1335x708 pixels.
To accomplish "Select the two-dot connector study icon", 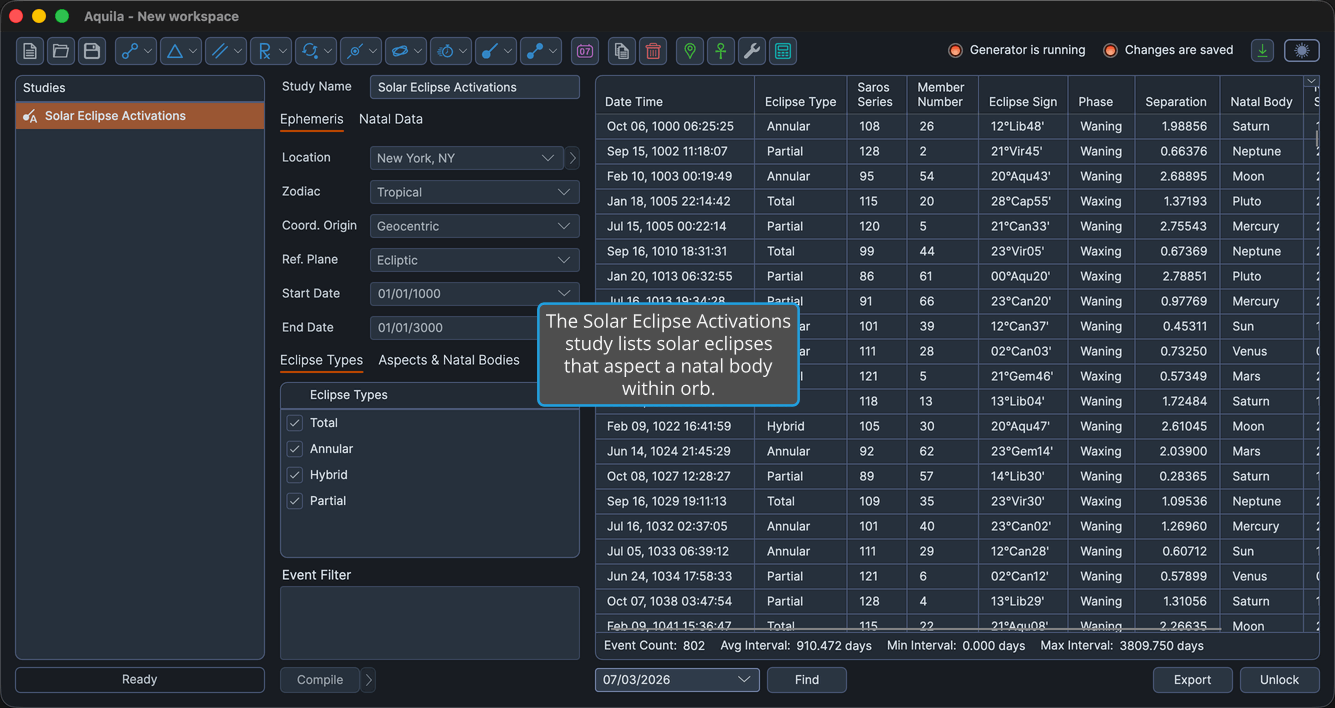I will point(535,51).
